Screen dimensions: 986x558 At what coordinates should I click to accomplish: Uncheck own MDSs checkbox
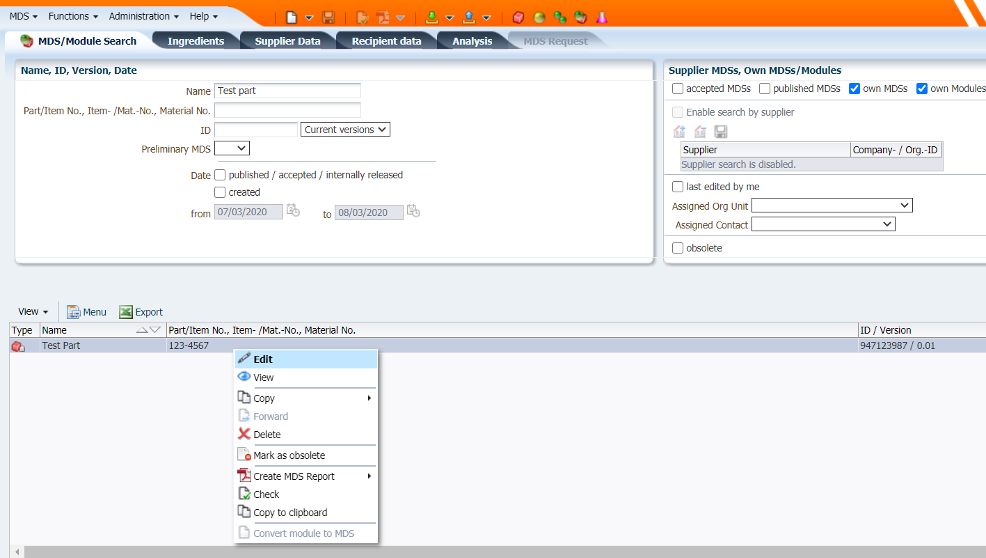(854, 89)
